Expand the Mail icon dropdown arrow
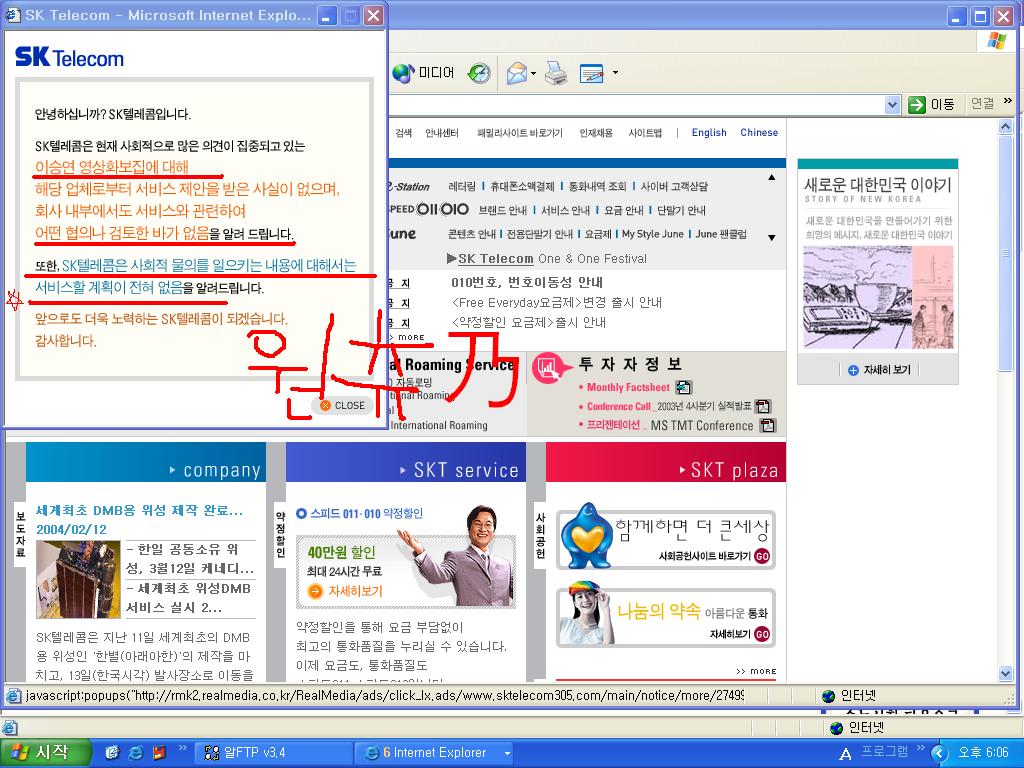 coord(533,73)
